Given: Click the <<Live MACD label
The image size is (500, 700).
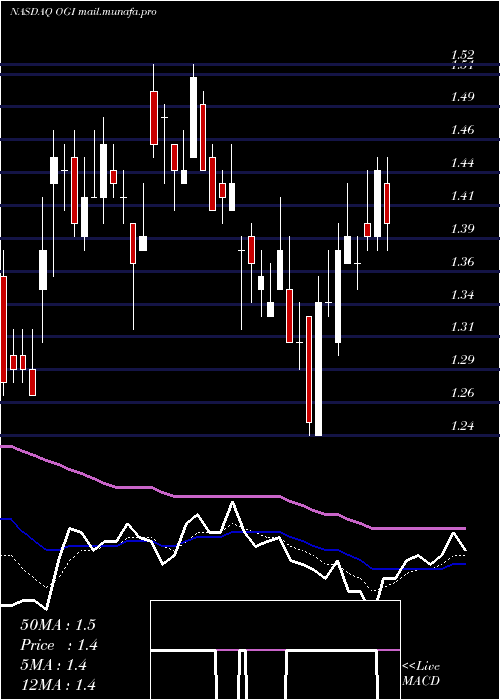Looking at the screenshot, I should (x=421, y=673).
